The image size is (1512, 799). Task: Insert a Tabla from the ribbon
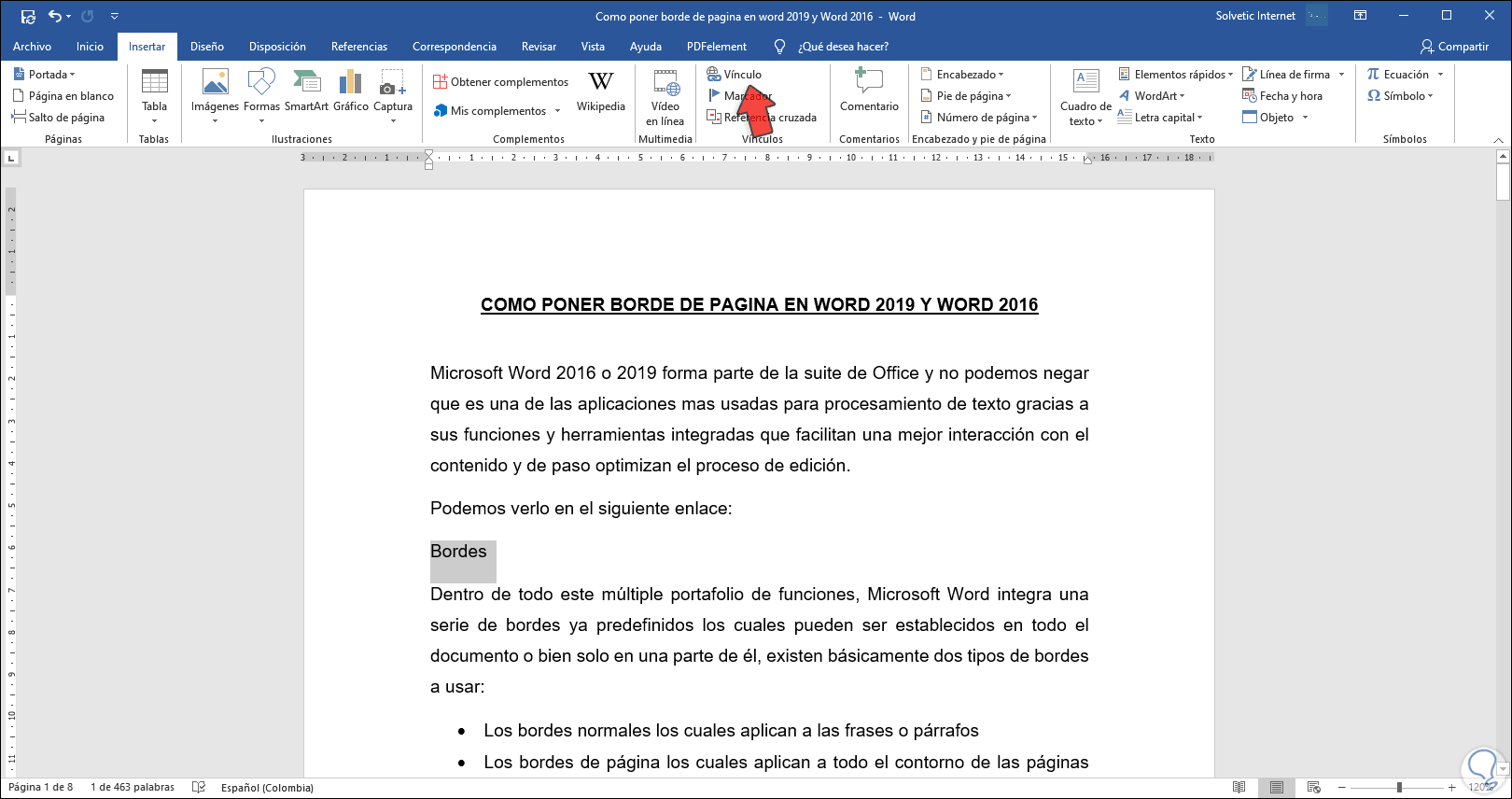[154, 96]
